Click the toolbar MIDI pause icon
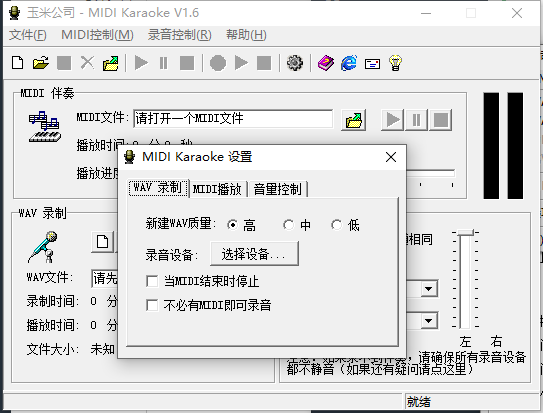This screenshot has width=543, height=413. [163, 63]
